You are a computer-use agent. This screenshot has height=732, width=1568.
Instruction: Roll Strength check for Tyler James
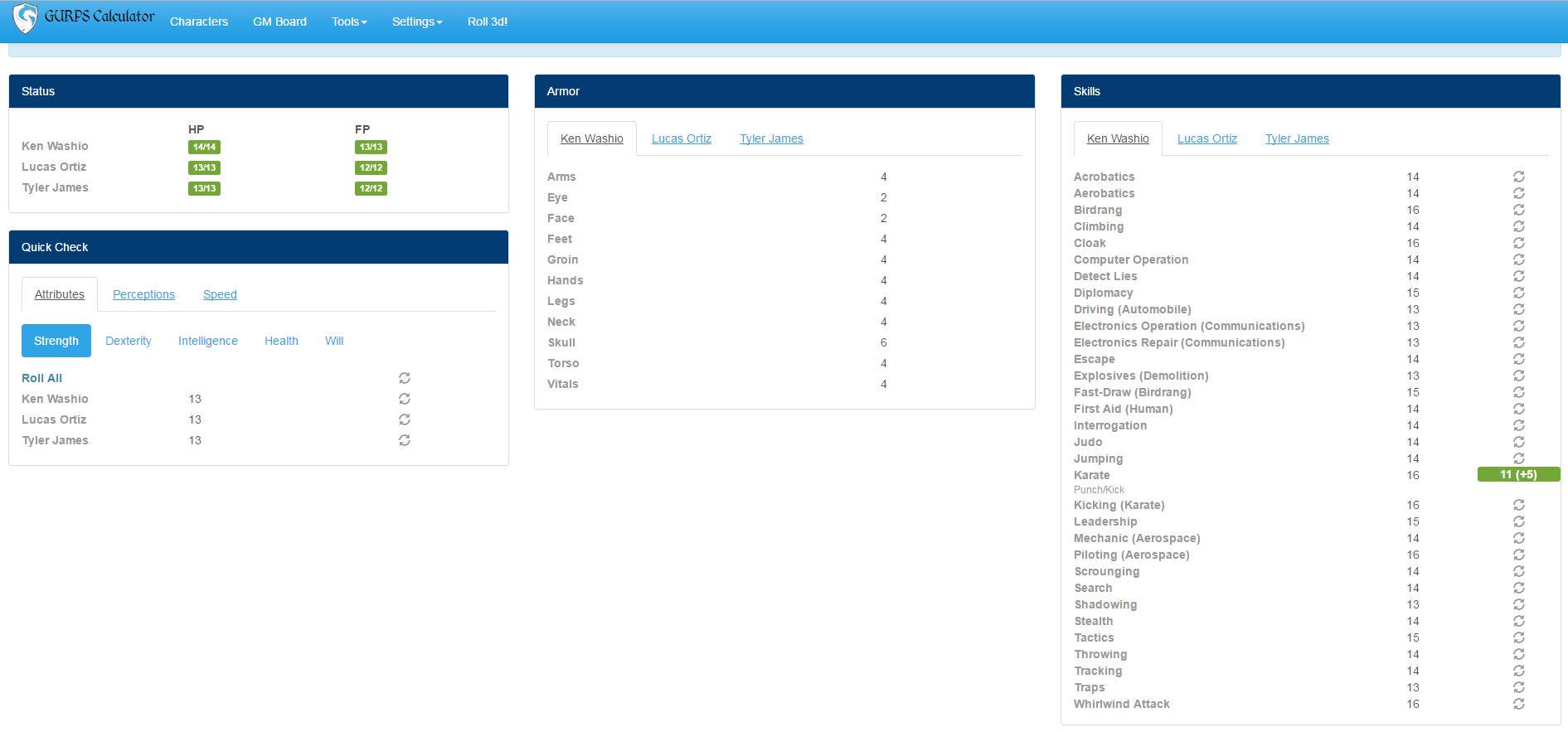(405, 440)
